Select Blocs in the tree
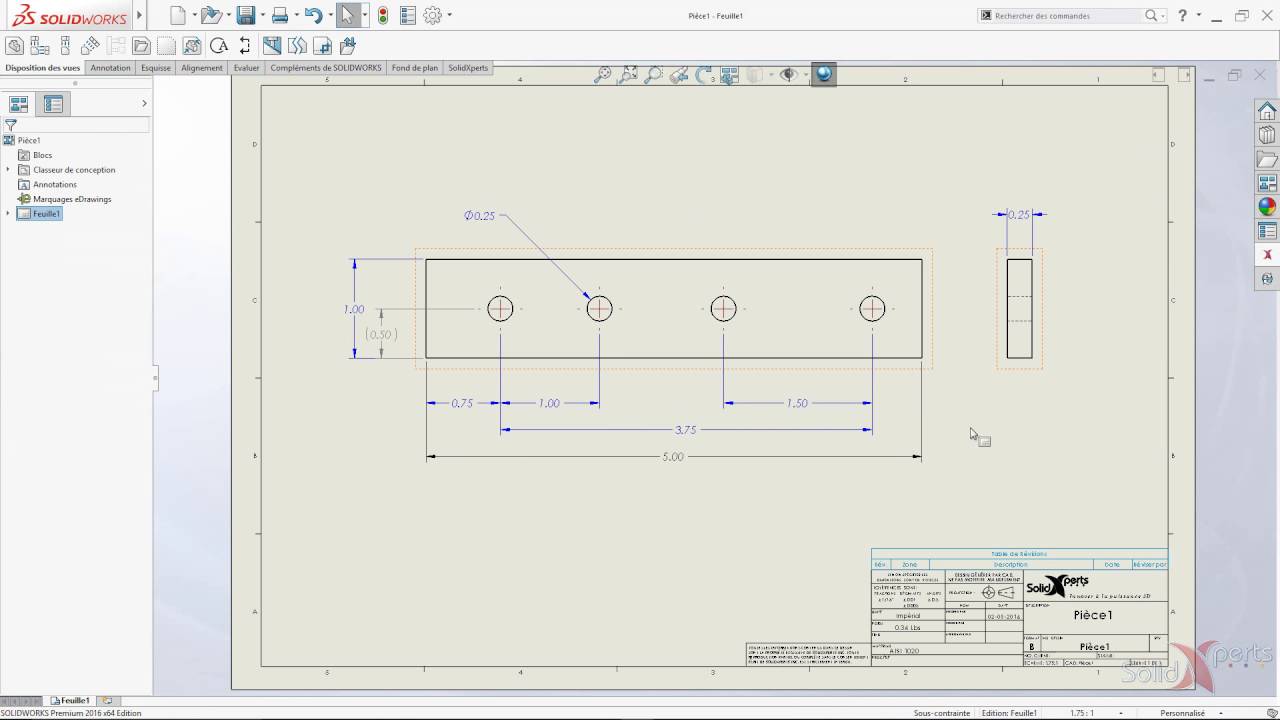Screen dimensions: 1280x720 [42, 155]
